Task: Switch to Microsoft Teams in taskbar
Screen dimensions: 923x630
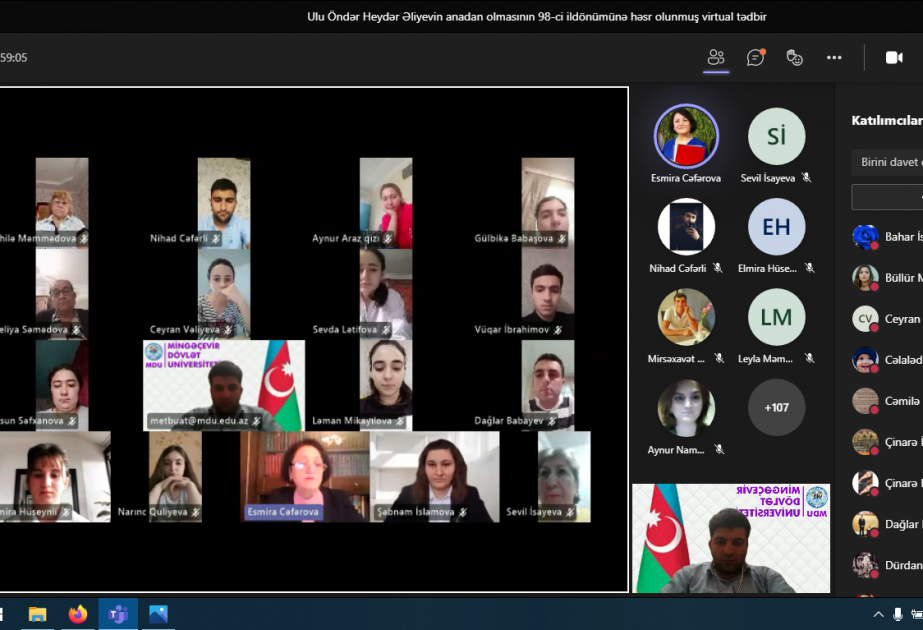Action: [x=118, y=614]
